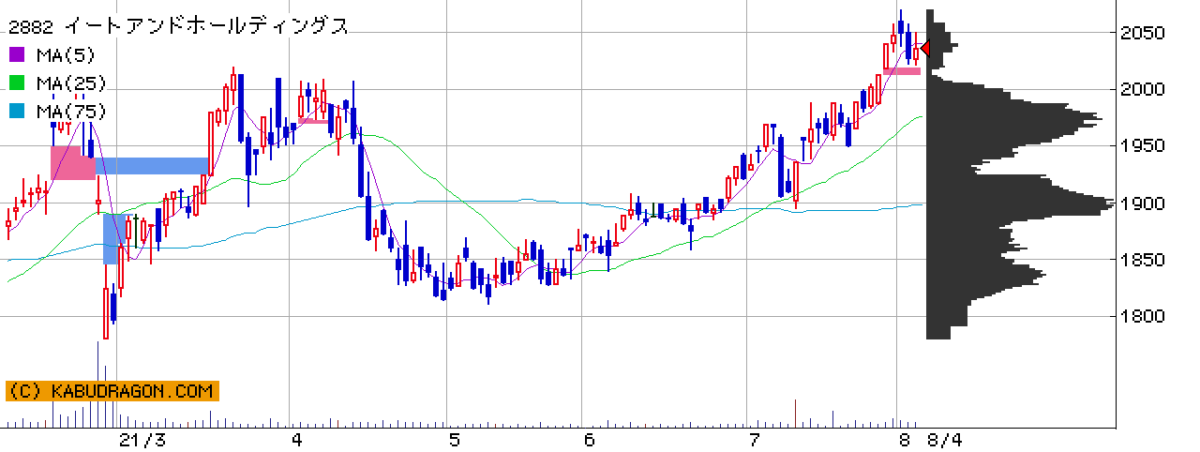
Task: Click the long blue gap zone rectangle
Action: 152,165
